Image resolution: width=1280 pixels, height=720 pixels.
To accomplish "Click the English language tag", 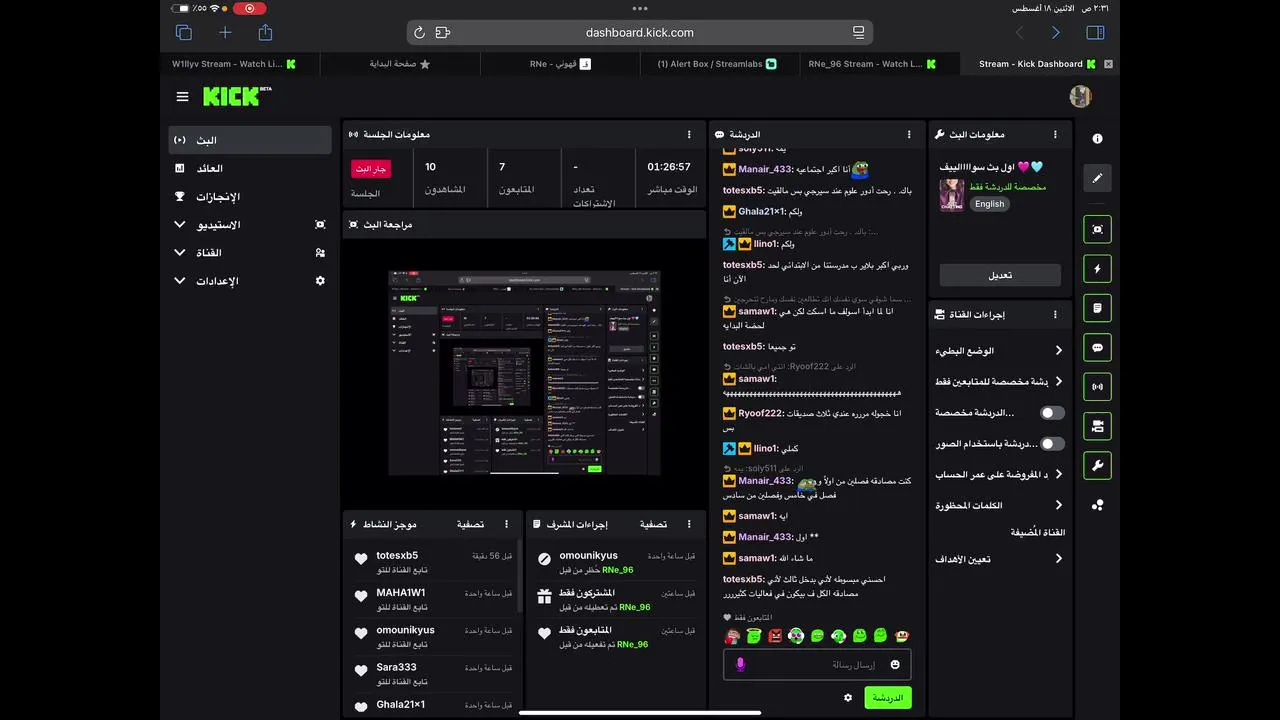I will click(989, 204).
